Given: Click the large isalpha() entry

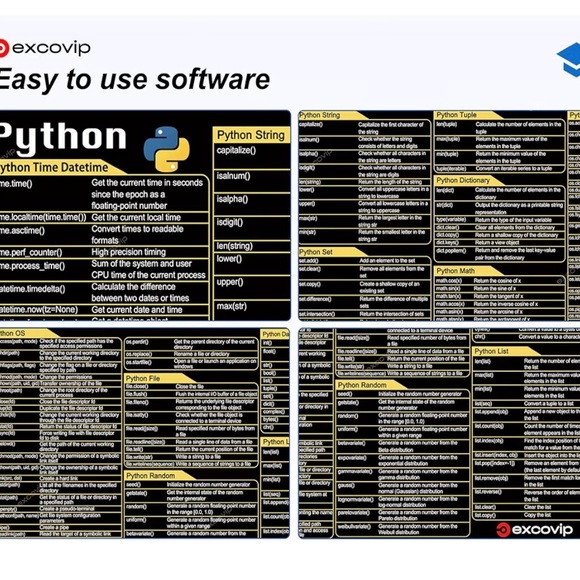Looking at the screenshot, I should tap(232, 199).
